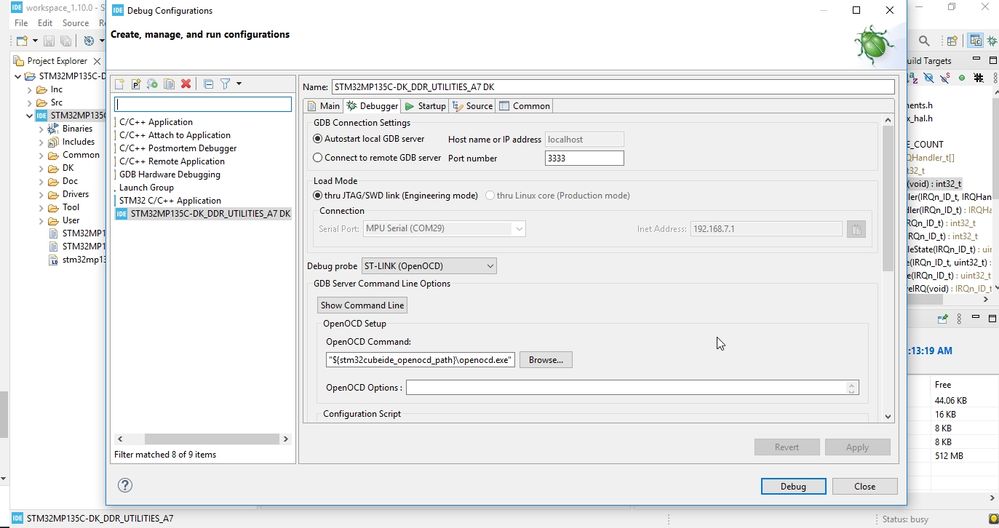Click Export launch configuration icon
This screenshot has width=999, height=528.
tap(152, 84)
